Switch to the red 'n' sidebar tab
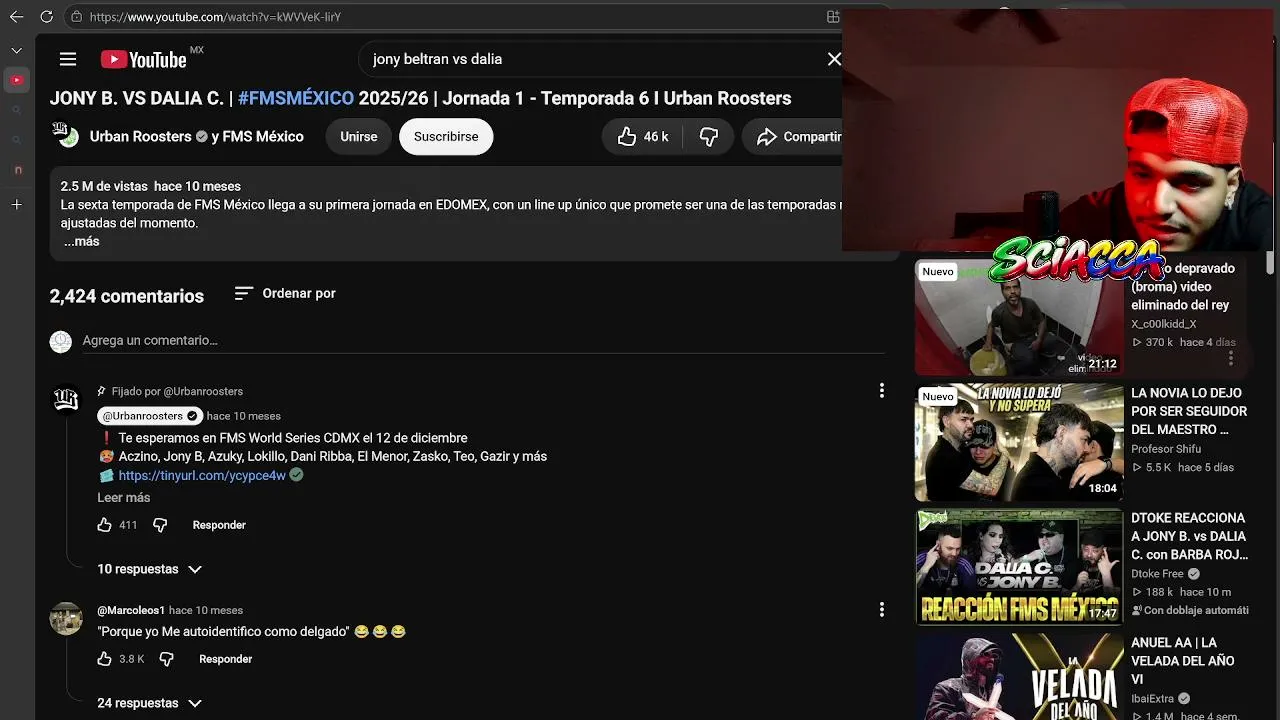Image resolution: width=1280 pixels, height=720 pixels. (x=17, y=170)
